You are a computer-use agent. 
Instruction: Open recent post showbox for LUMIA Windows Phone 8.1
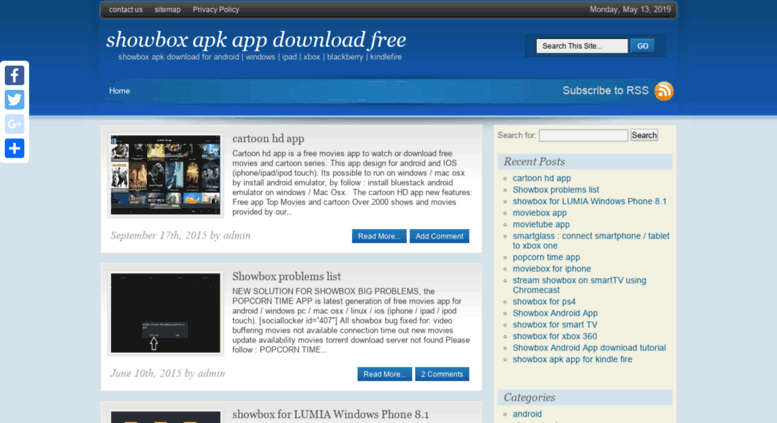tap(590, 201)
